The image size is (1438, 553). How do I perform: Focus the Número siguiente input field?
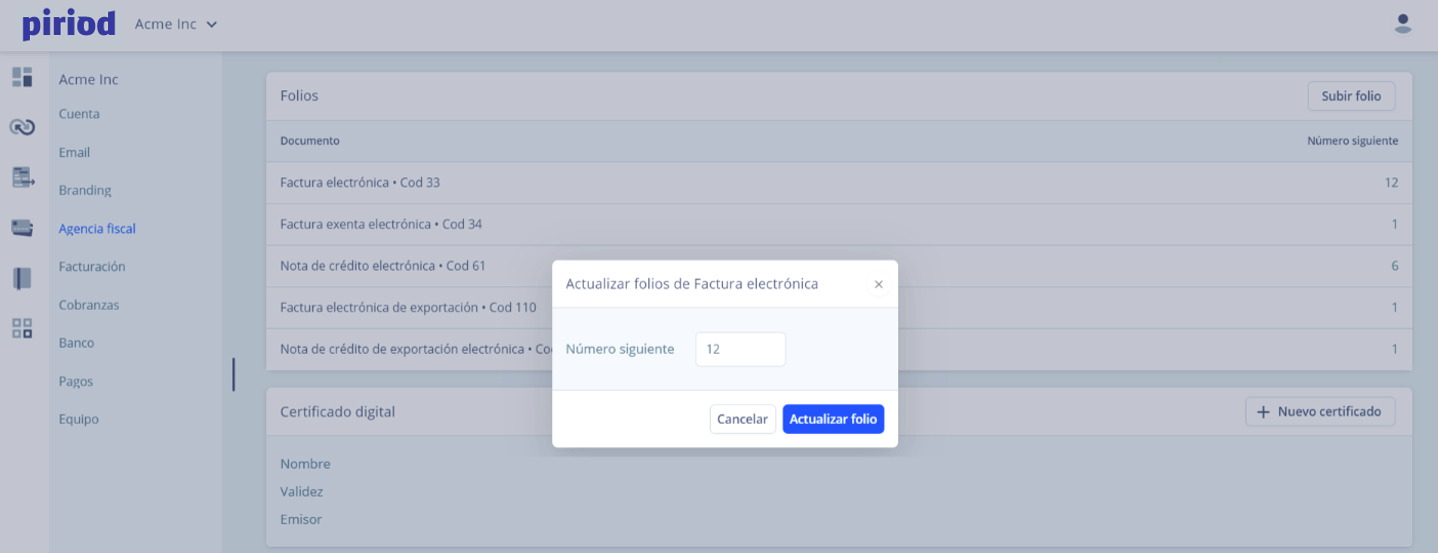tap(740, 349)
